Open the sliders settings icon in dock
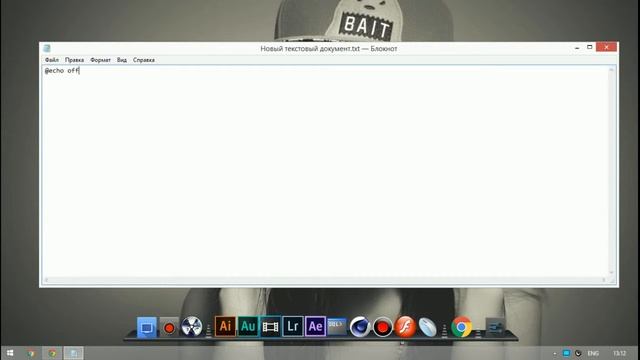 pos(495,327)
